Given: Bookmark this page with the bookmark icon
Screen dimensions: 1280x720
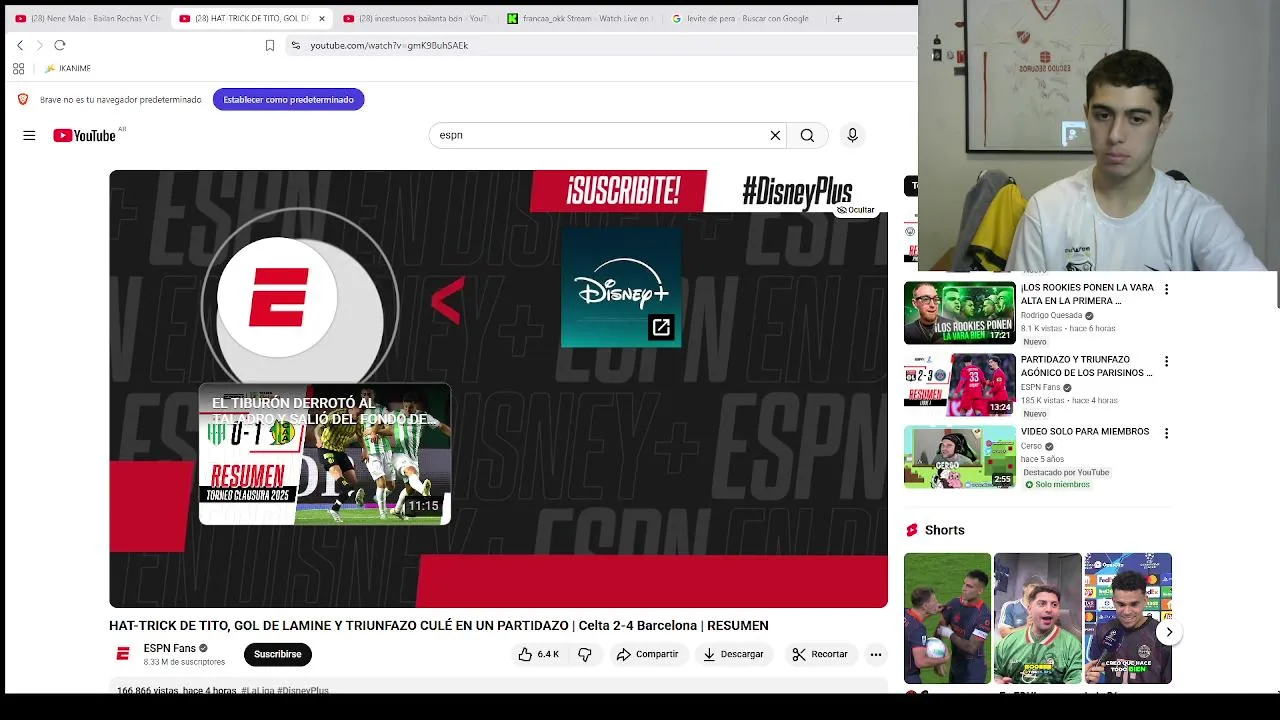Looking at the screenshot, I should 270,45.
